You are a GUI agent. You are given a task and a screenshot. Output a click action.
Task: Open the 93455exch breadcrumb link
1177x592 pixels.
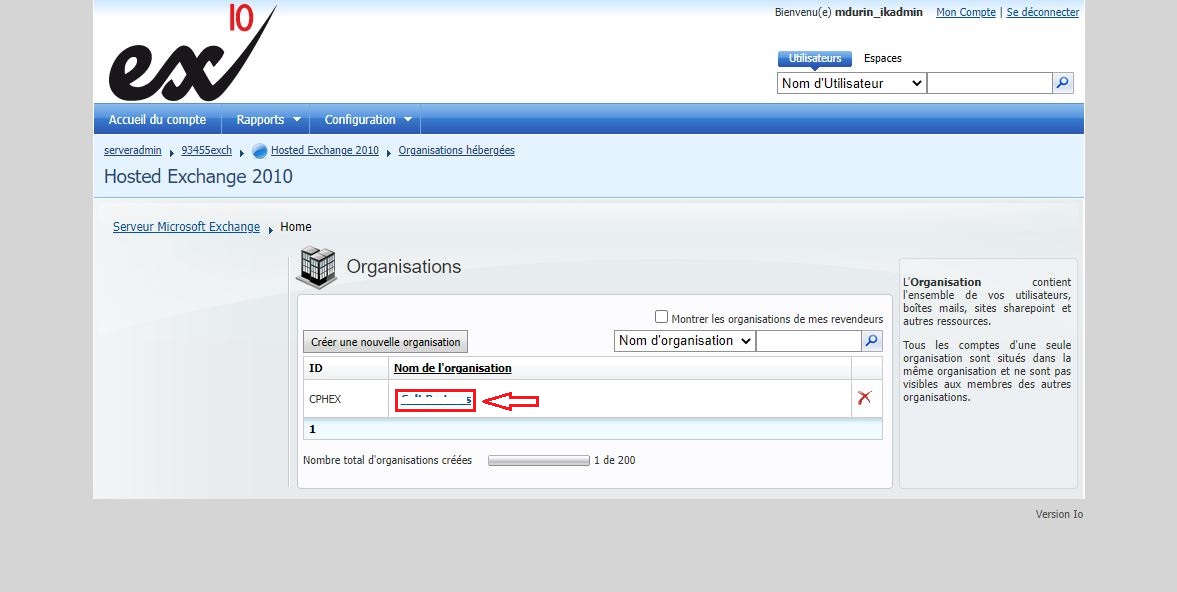point(206,150)
